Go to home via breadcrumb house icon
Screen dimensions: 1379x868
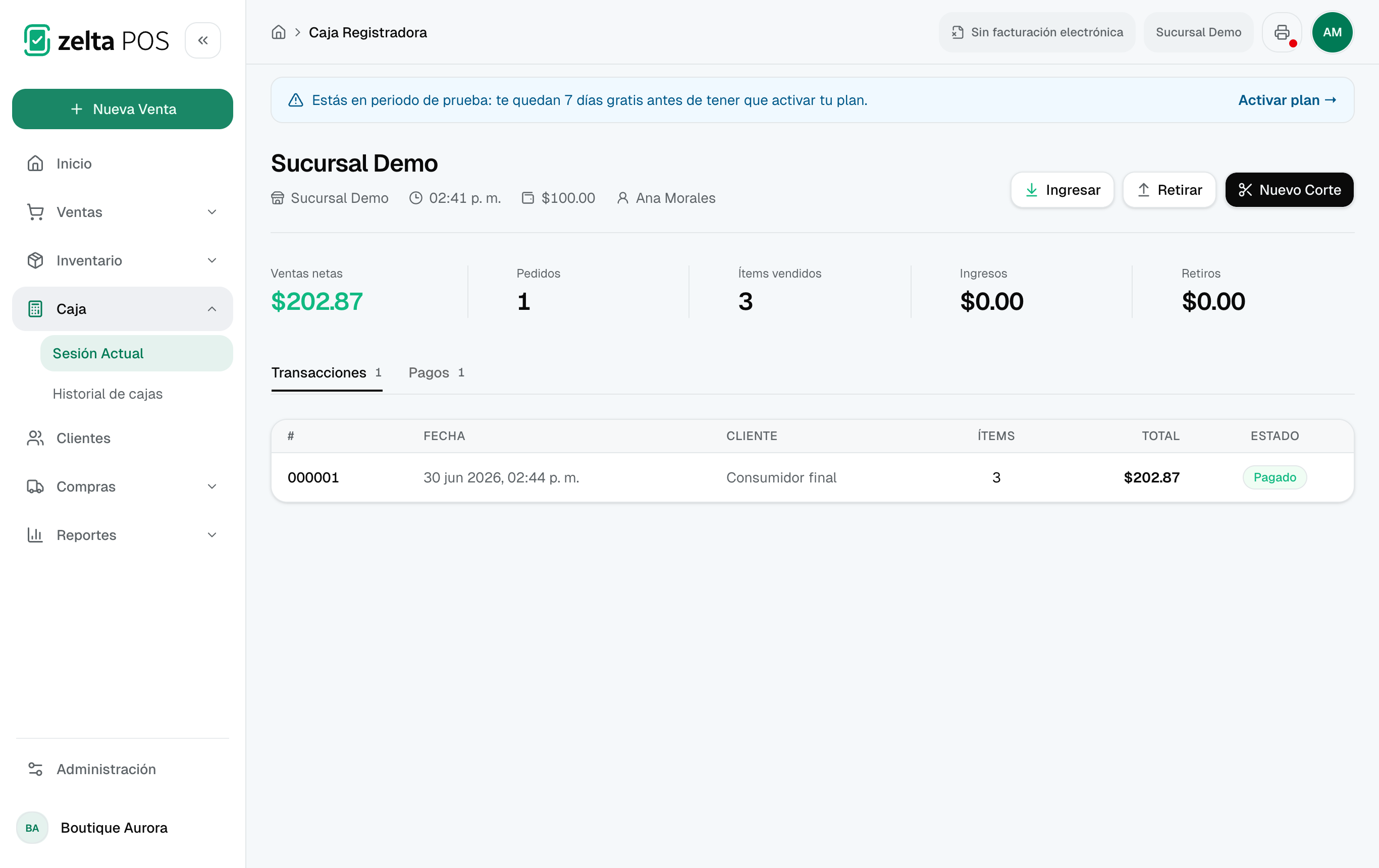[278, 32]
